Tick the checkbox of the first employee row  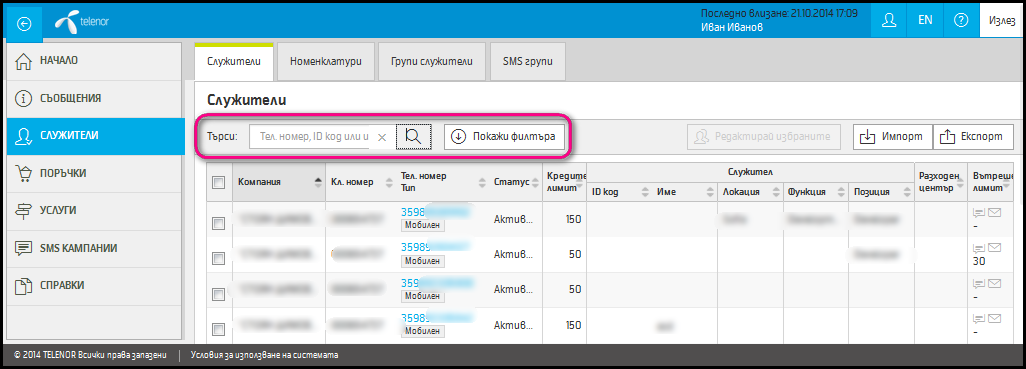219,223
